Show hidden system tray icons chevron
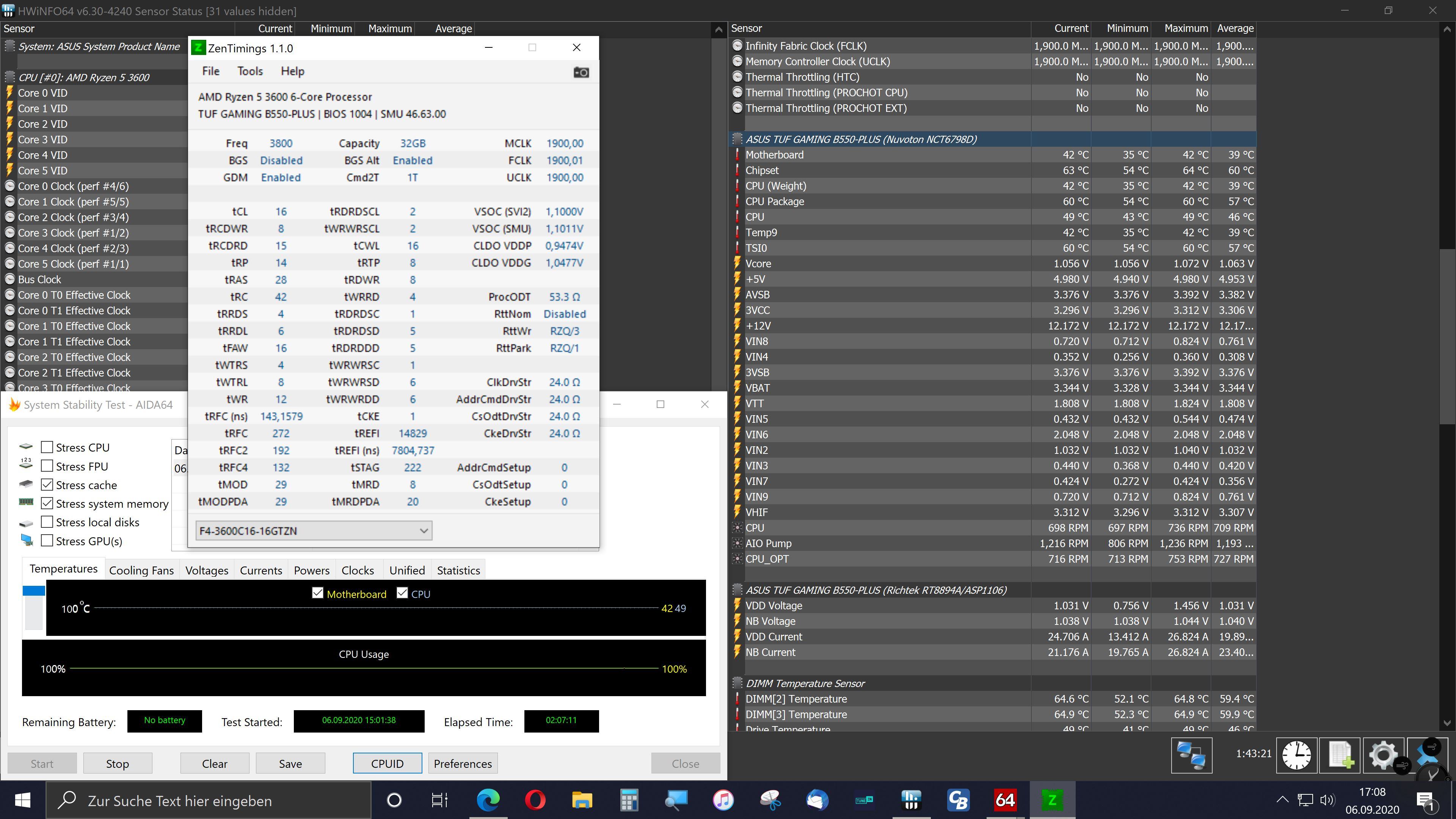Viewport: 1456px width, 819px height. click(1282, 800)
